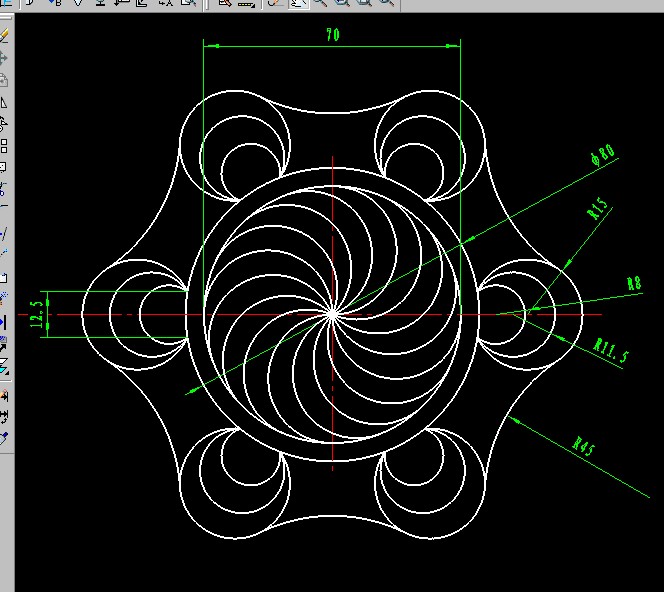Select the R8 radius dimension label
This screenshot has height=592, width=664.
[634, 283]
